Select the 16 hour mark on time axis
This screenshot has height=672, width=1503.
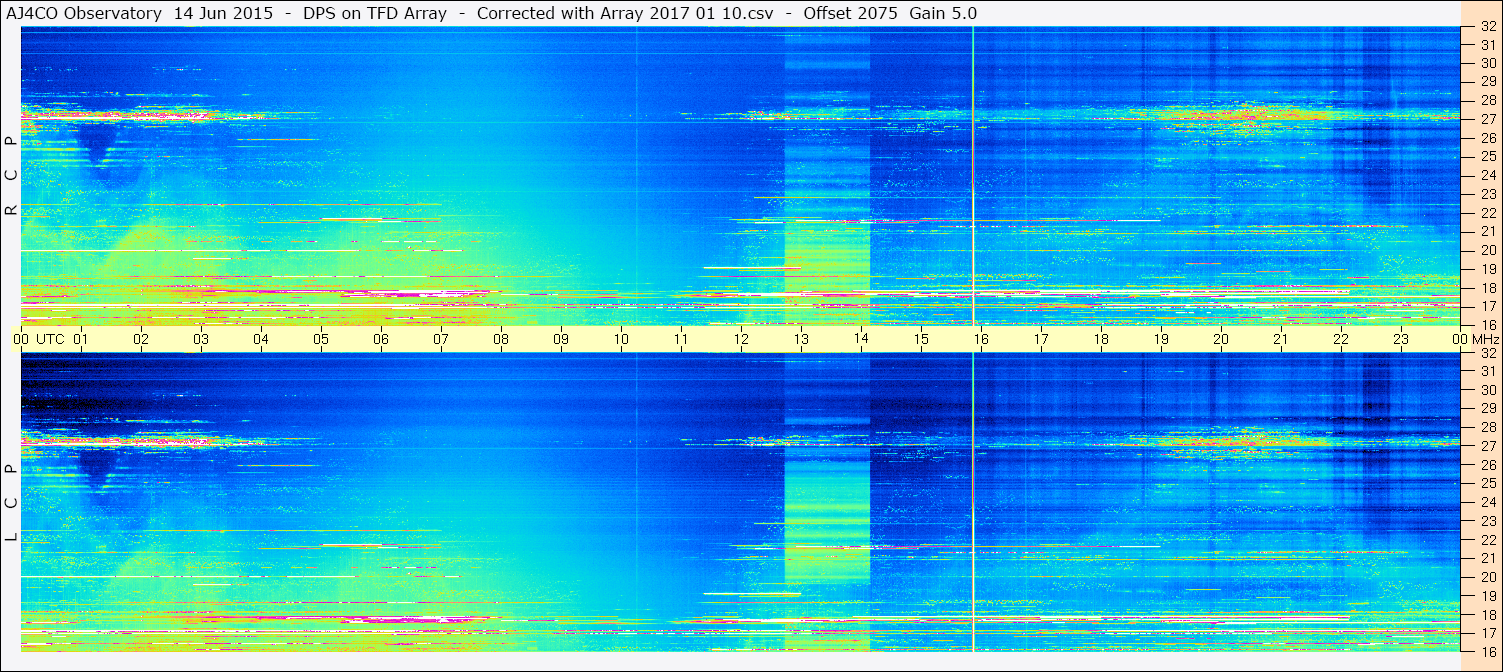(981, 339)
